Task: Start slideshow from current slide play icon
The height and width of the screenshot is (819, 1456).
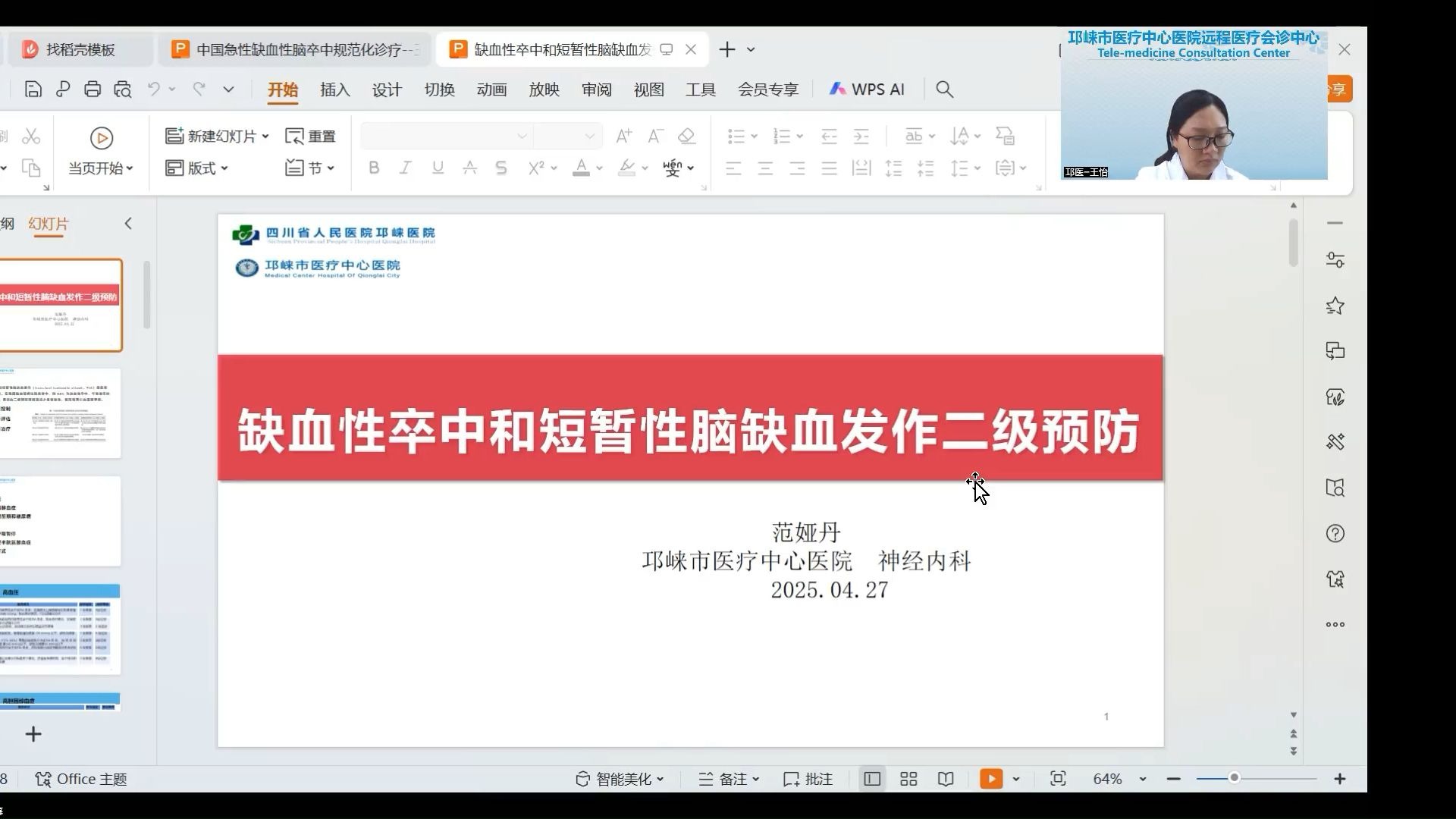Action: click(102, 138)
